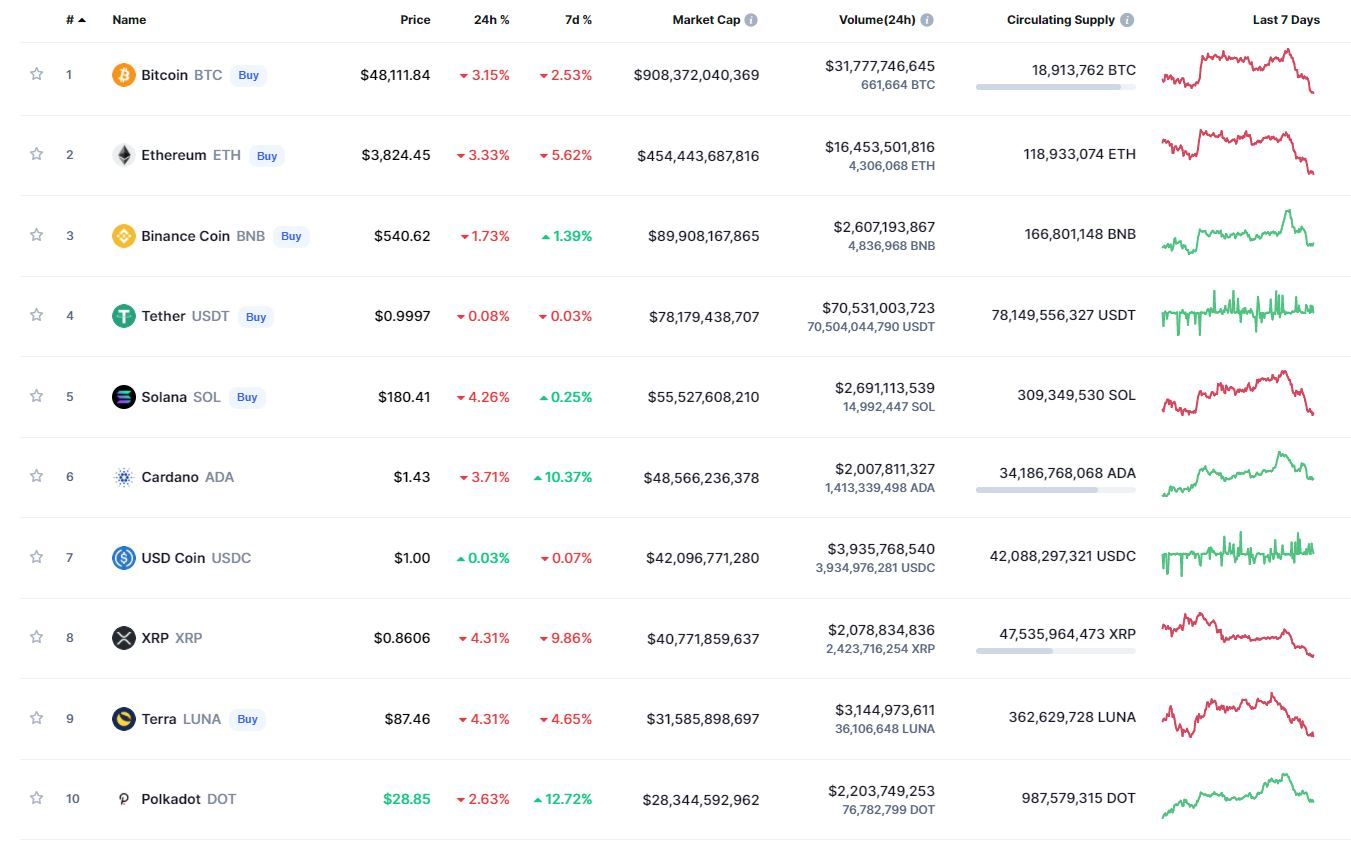The image size is (1351, 844).
Task: Click the Volume(24h) info icon
Action: pyautogui.click(x=927, y=20)
